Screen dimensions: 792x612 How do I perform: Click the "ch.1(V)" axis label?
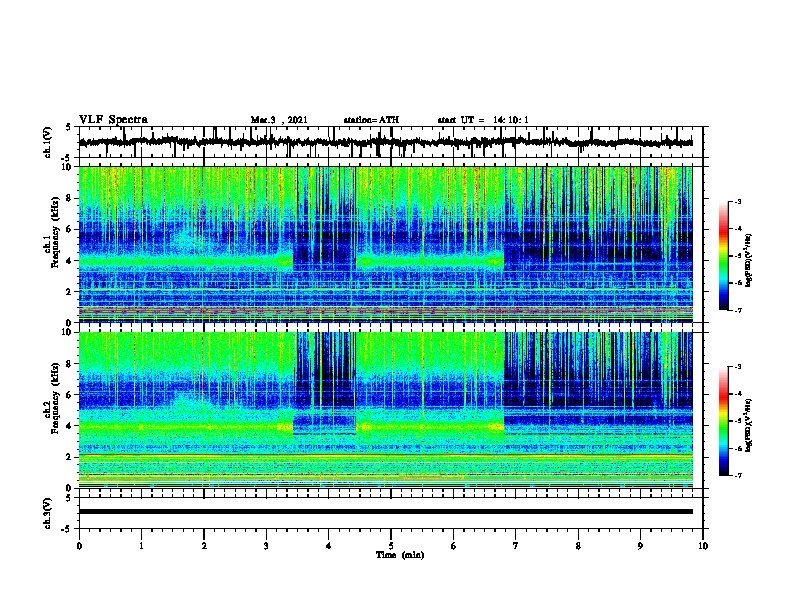[x=48, y=142]
